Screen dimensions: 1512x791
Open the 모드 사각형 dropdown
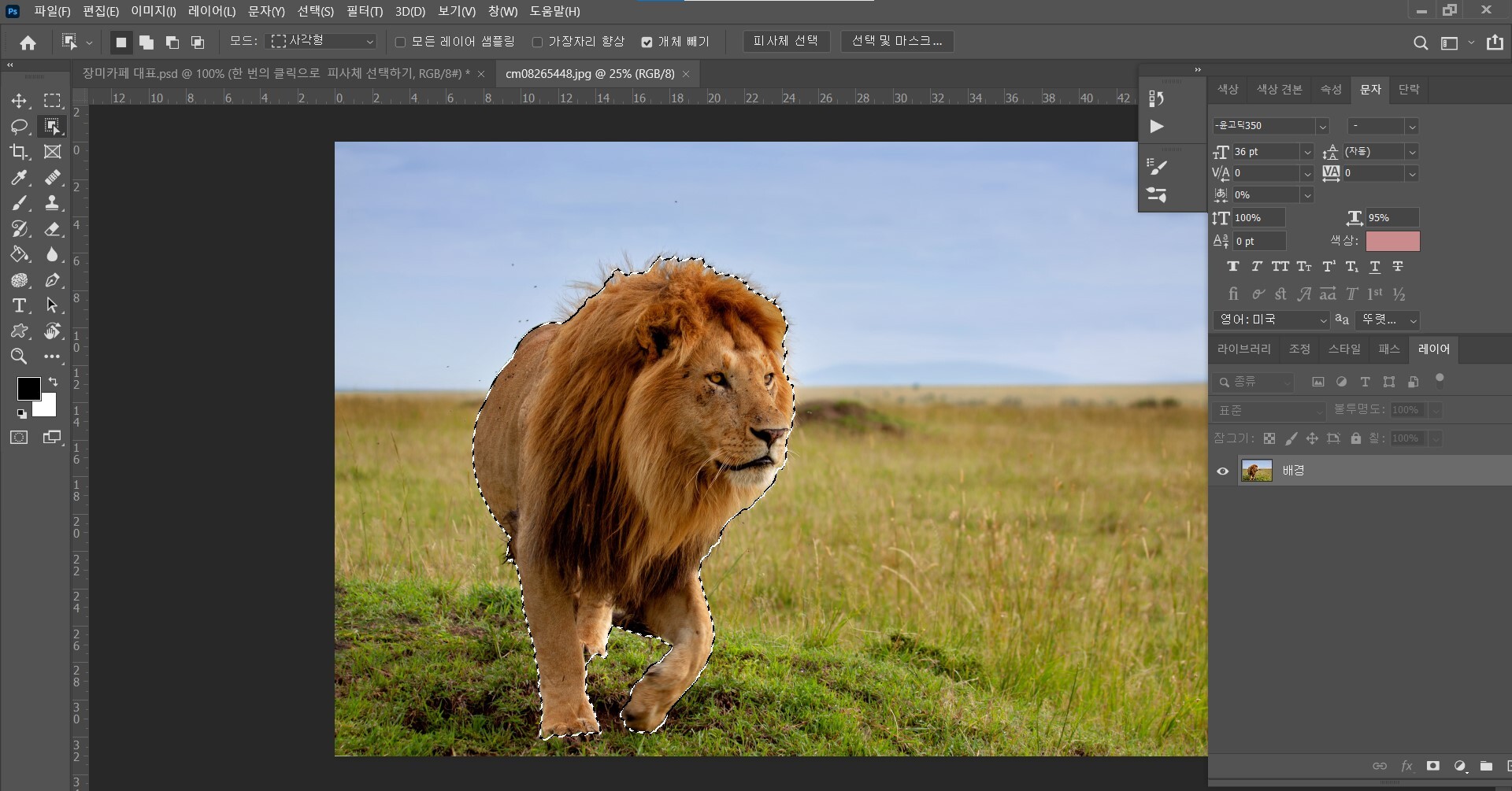[x=323, y=42]
